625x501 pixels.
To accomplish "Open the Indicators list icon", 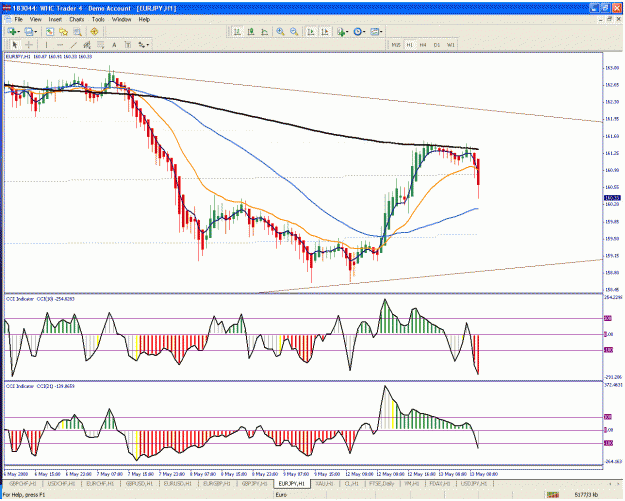I will [341, 31].
